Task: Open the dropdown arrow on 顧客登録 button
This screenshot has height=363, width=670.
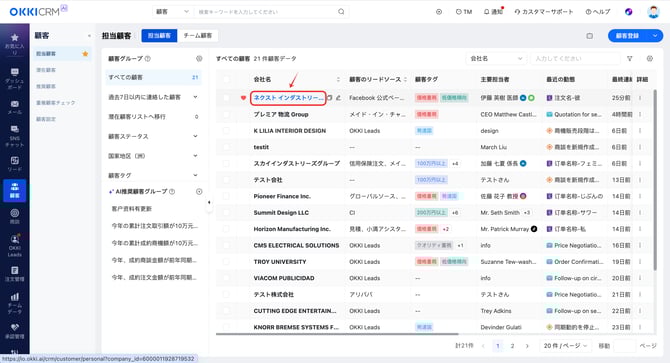Action: click(x=655, y=36)
